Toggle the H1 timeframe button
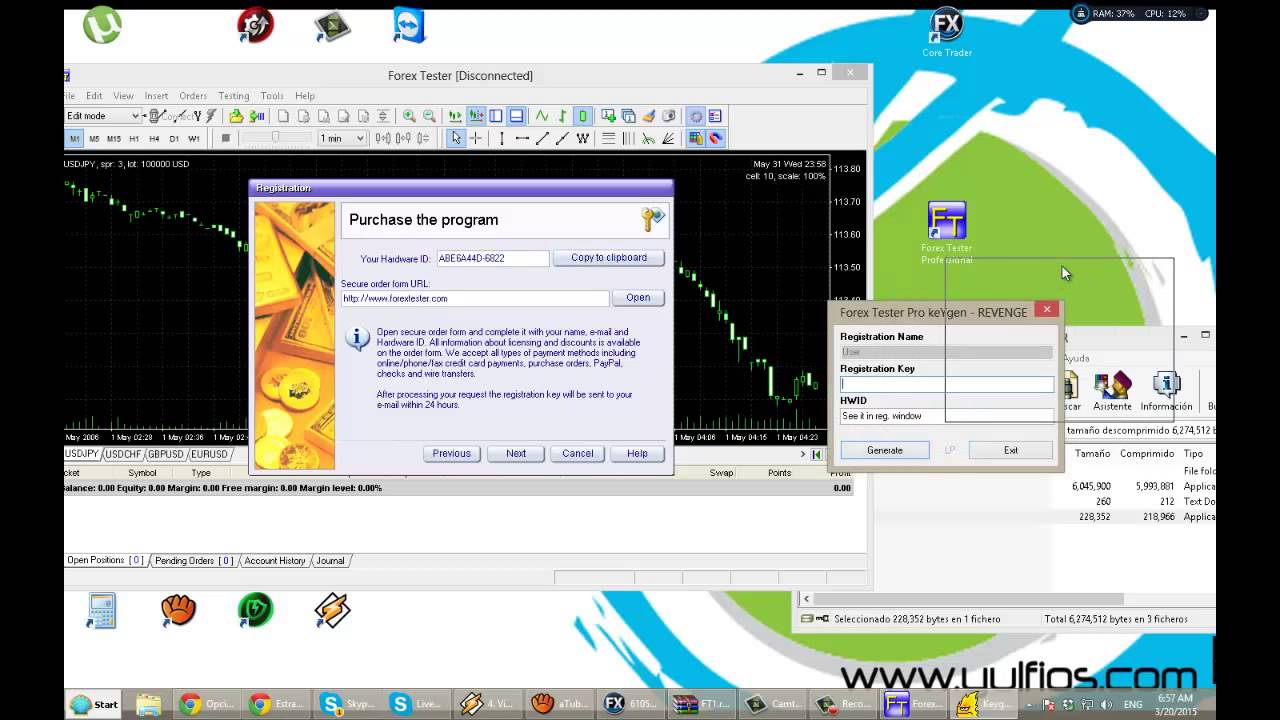This screenshot has height=720, width=1280. click(x=134, y=138)
